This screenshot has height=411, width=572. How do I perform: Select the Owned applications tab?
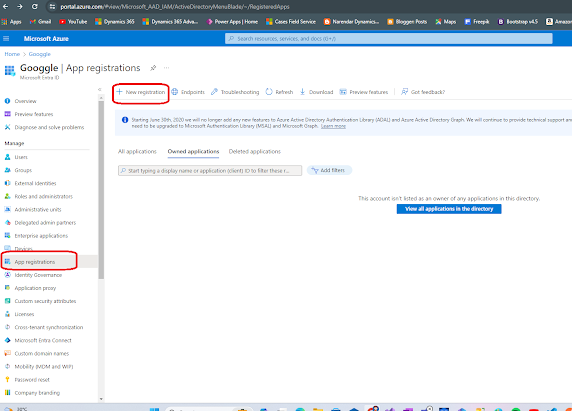(x=193, y=151)
